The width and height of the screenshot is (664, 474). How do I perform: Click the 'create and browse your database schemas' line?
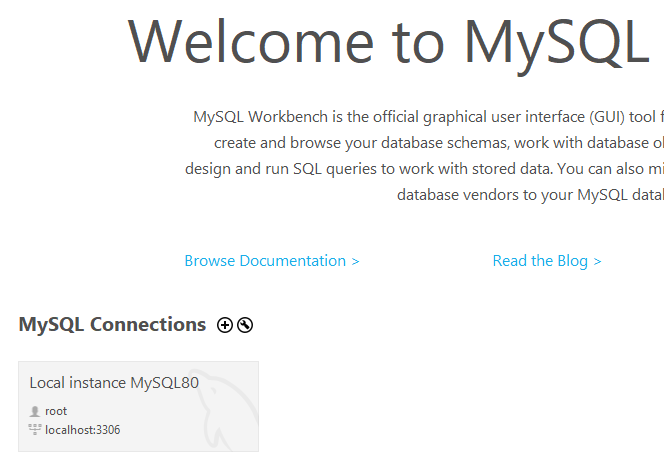[438, 142]
